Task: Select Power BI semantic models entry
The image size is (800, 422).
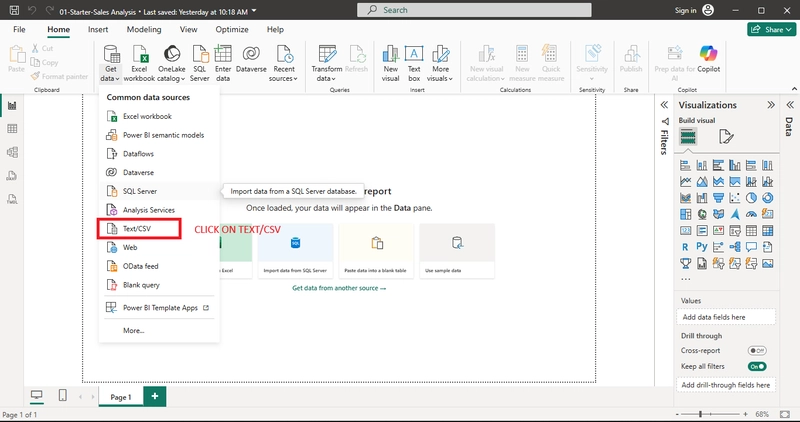Action: tap(159, 135)
